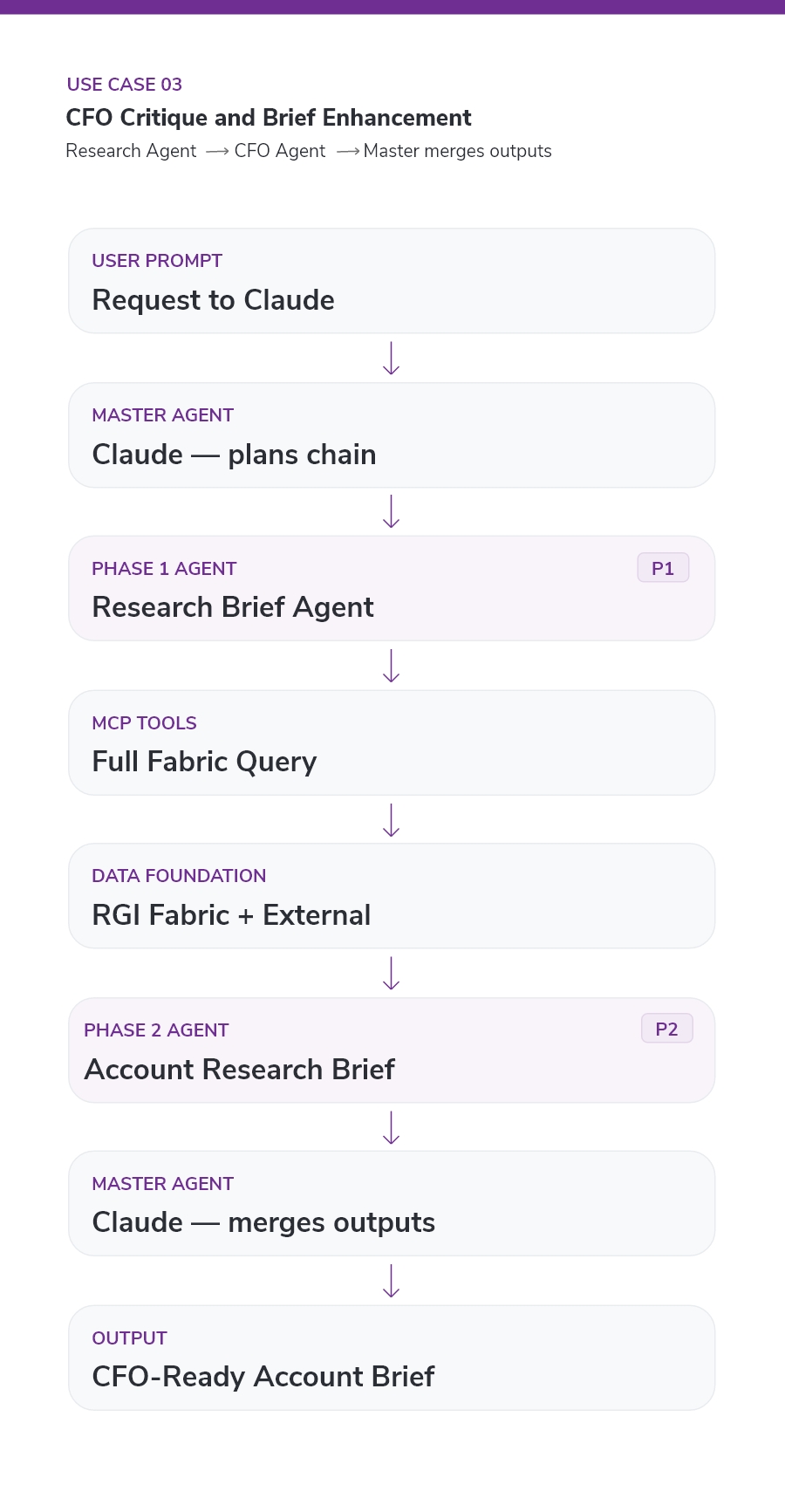
Task: Click the arrow below the Request to Claude card
Action: [392, 359]
